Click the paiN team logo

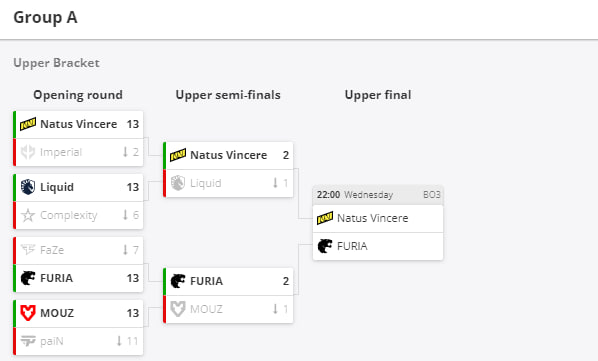click(28, 341)
